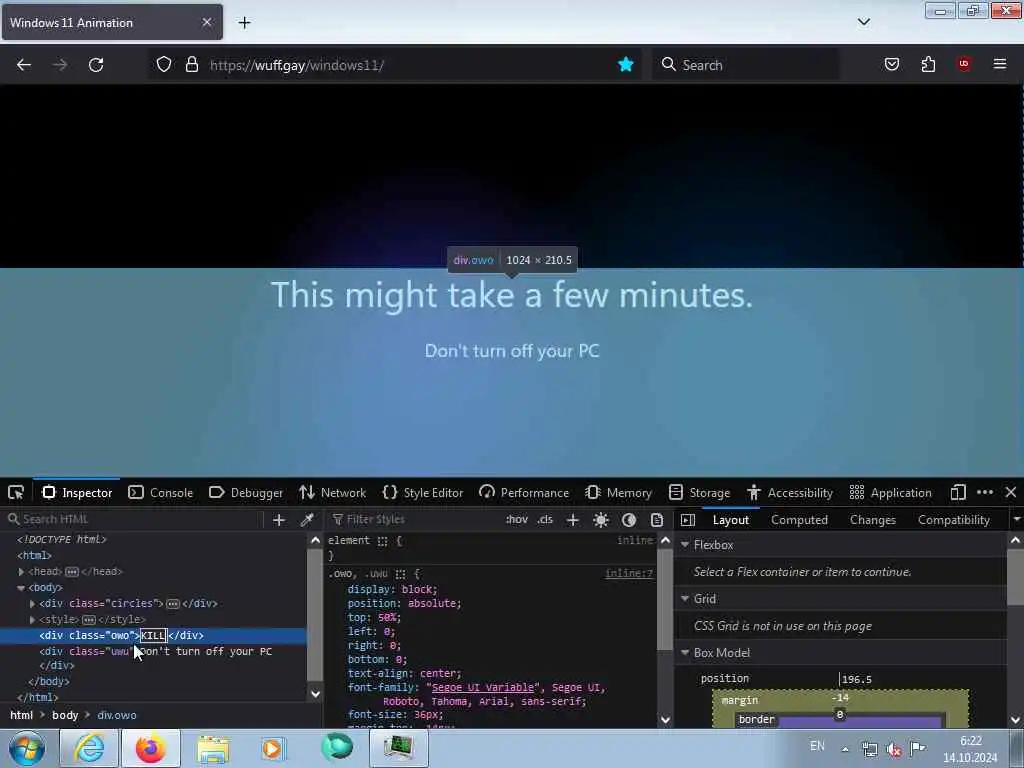Open the Style Editor tab

(423, 492)
